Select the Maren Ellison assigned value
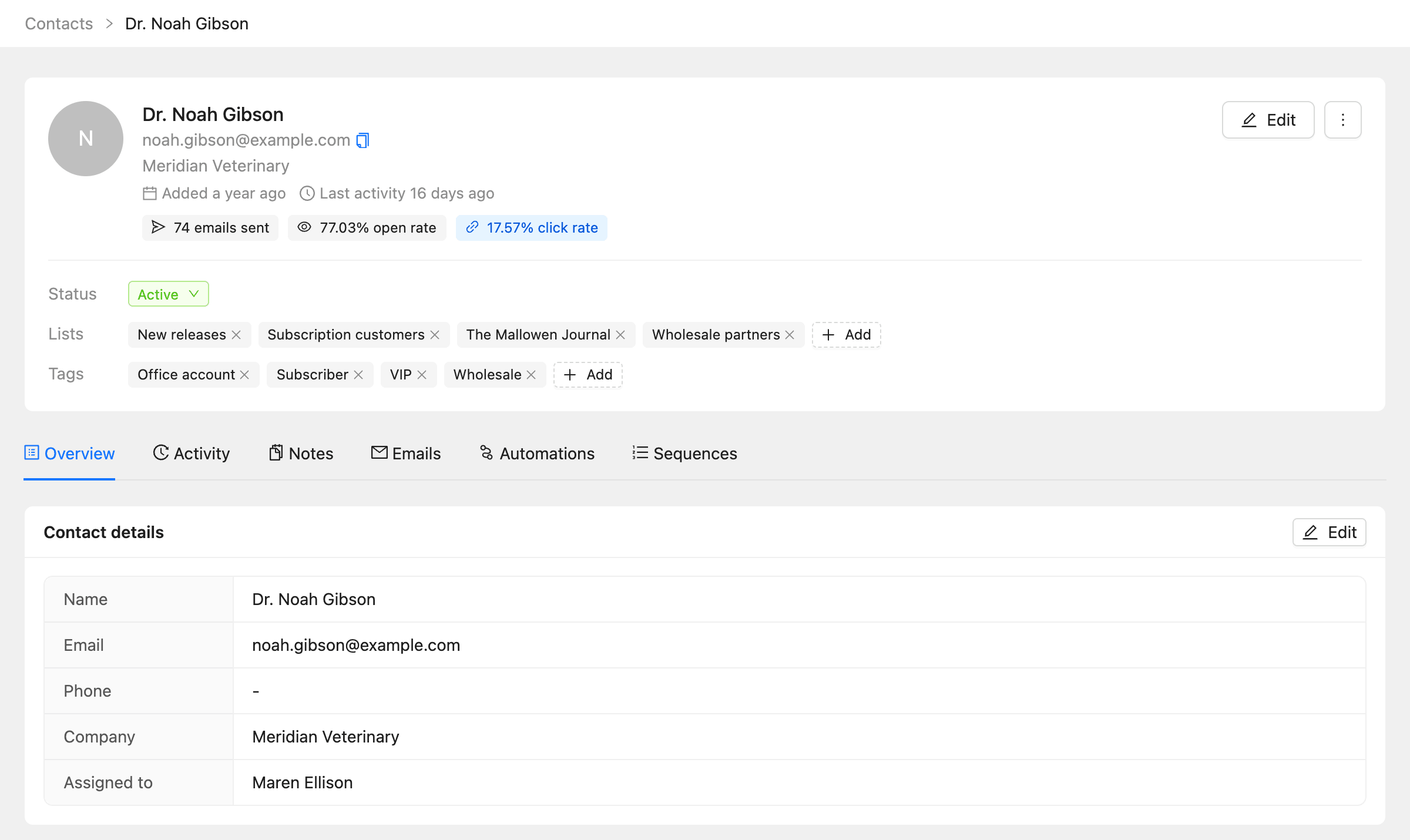This screenshot has width=1410, height=840. (303, 782)
